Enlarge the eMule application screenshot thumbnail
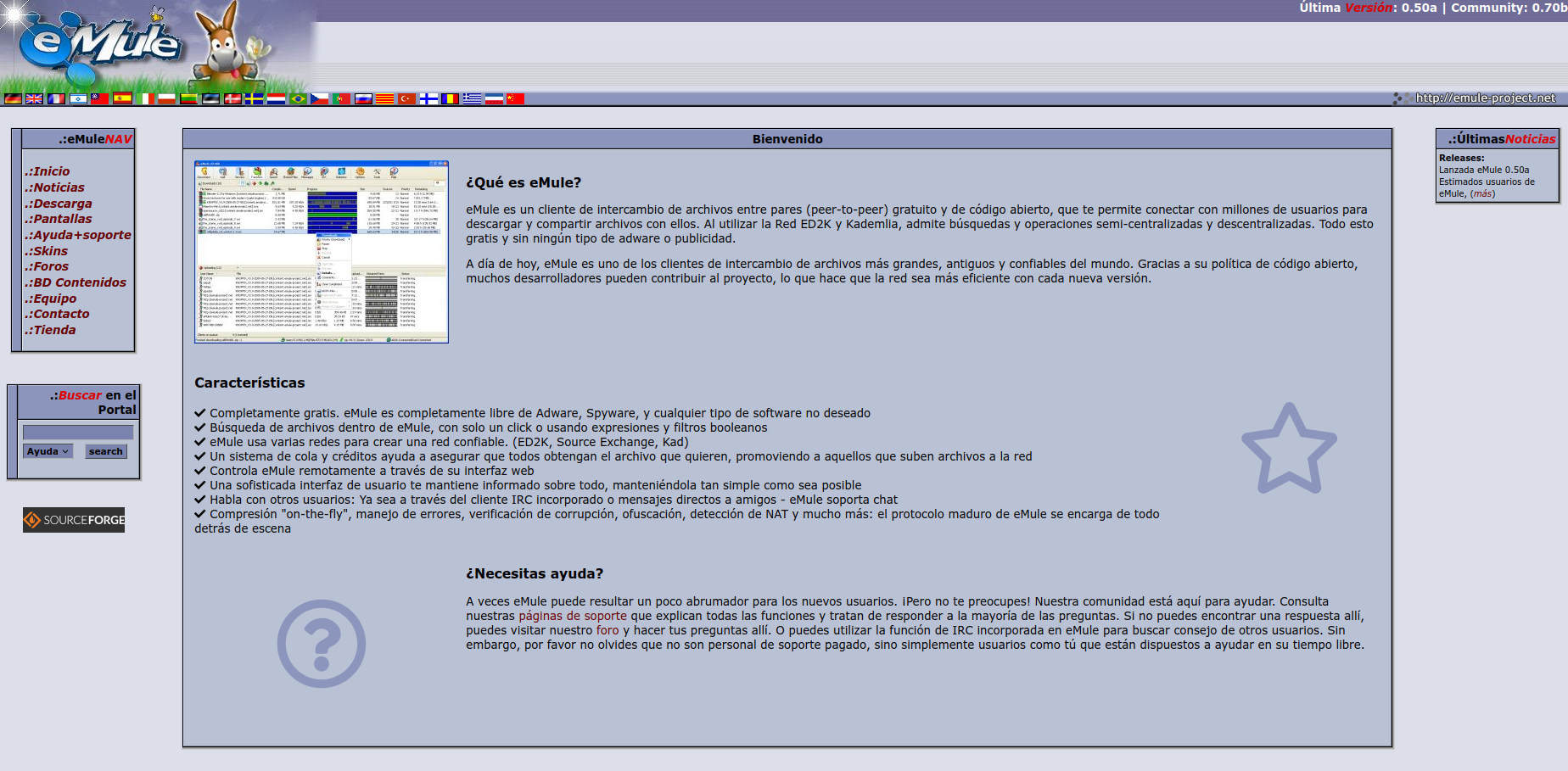 (322, 252)
